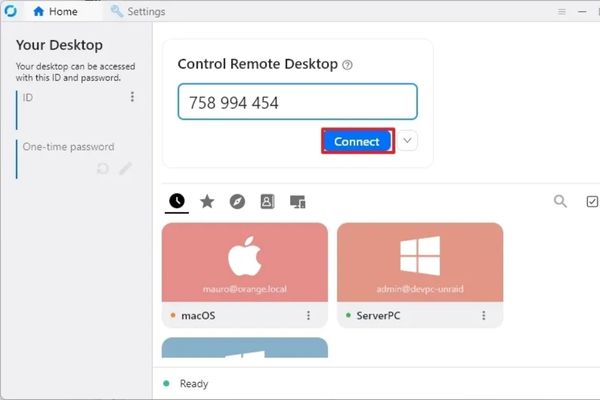Open the Discovered devices compass icon

click(x=237, y=201)
